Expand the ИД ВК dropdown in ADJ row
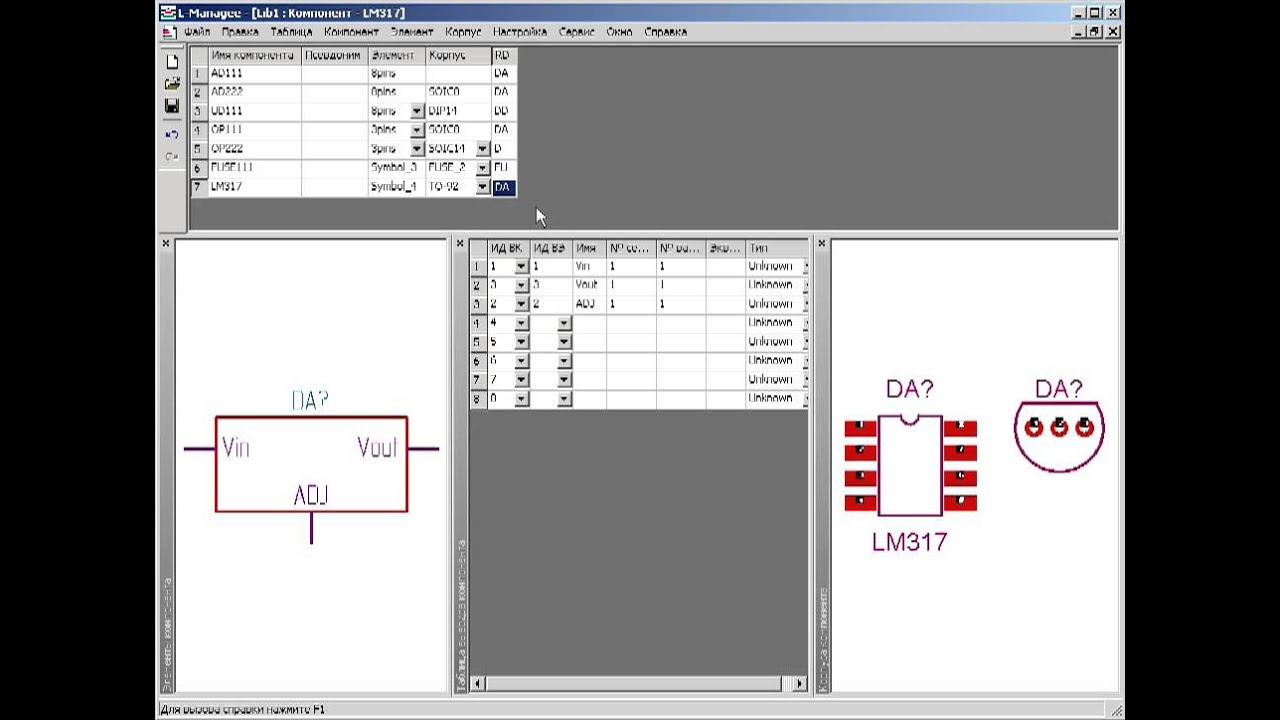The width and height of the screenshot is (1280, 720). (520, 304)
